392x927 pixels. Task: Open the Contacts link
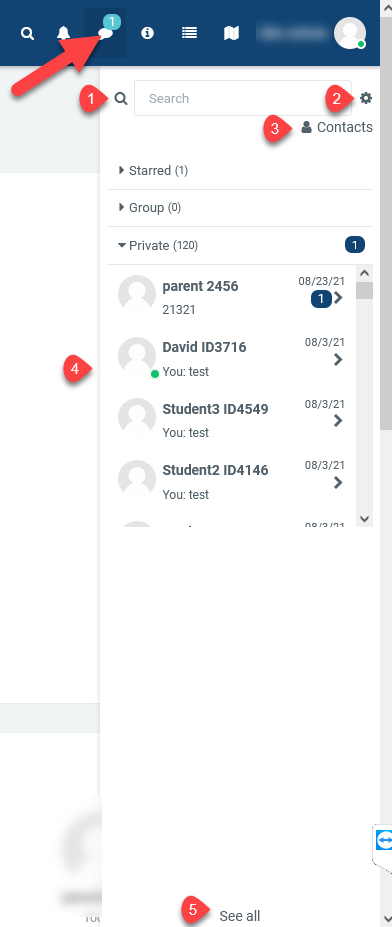(x=337, y=127)
